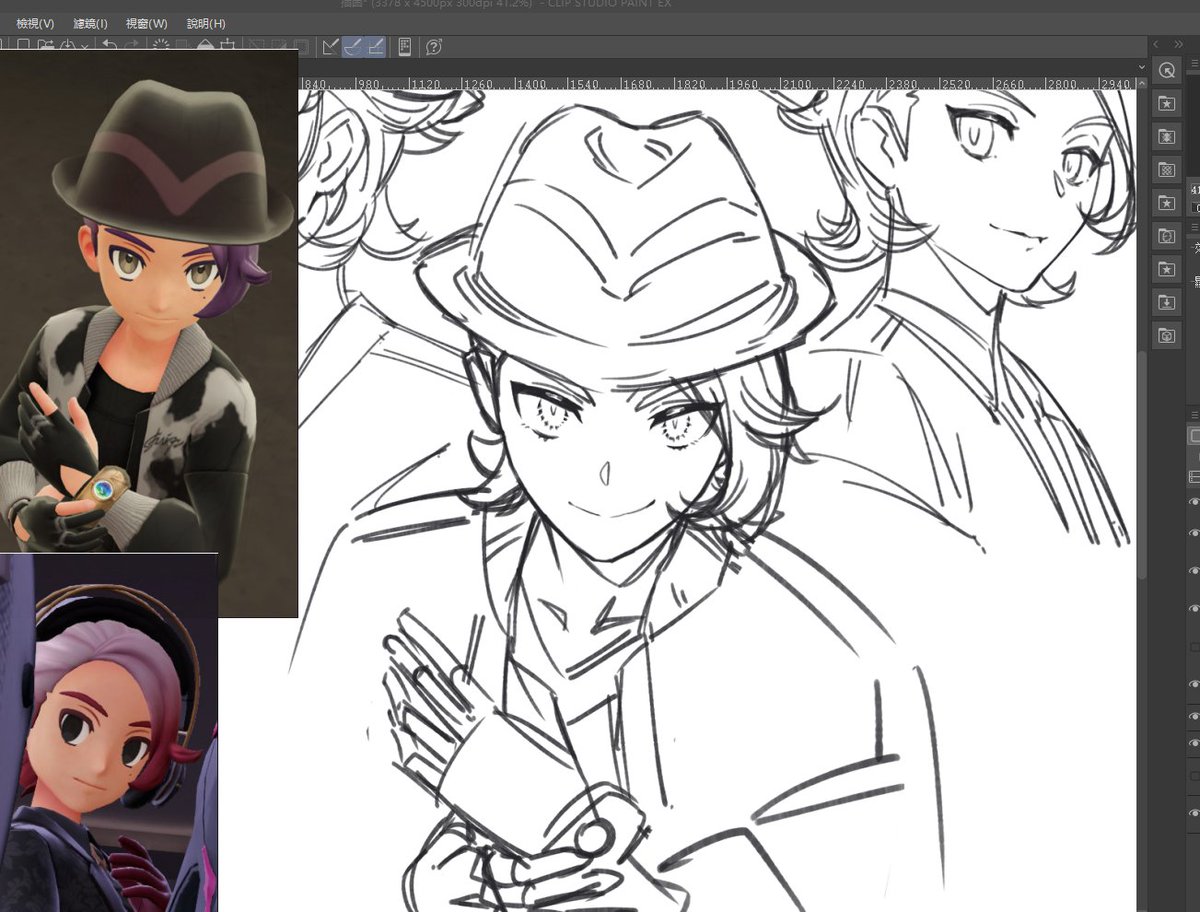Click the left arrow above material icons
This screenshot has width=1200, height=912.
pos(1156,44)
